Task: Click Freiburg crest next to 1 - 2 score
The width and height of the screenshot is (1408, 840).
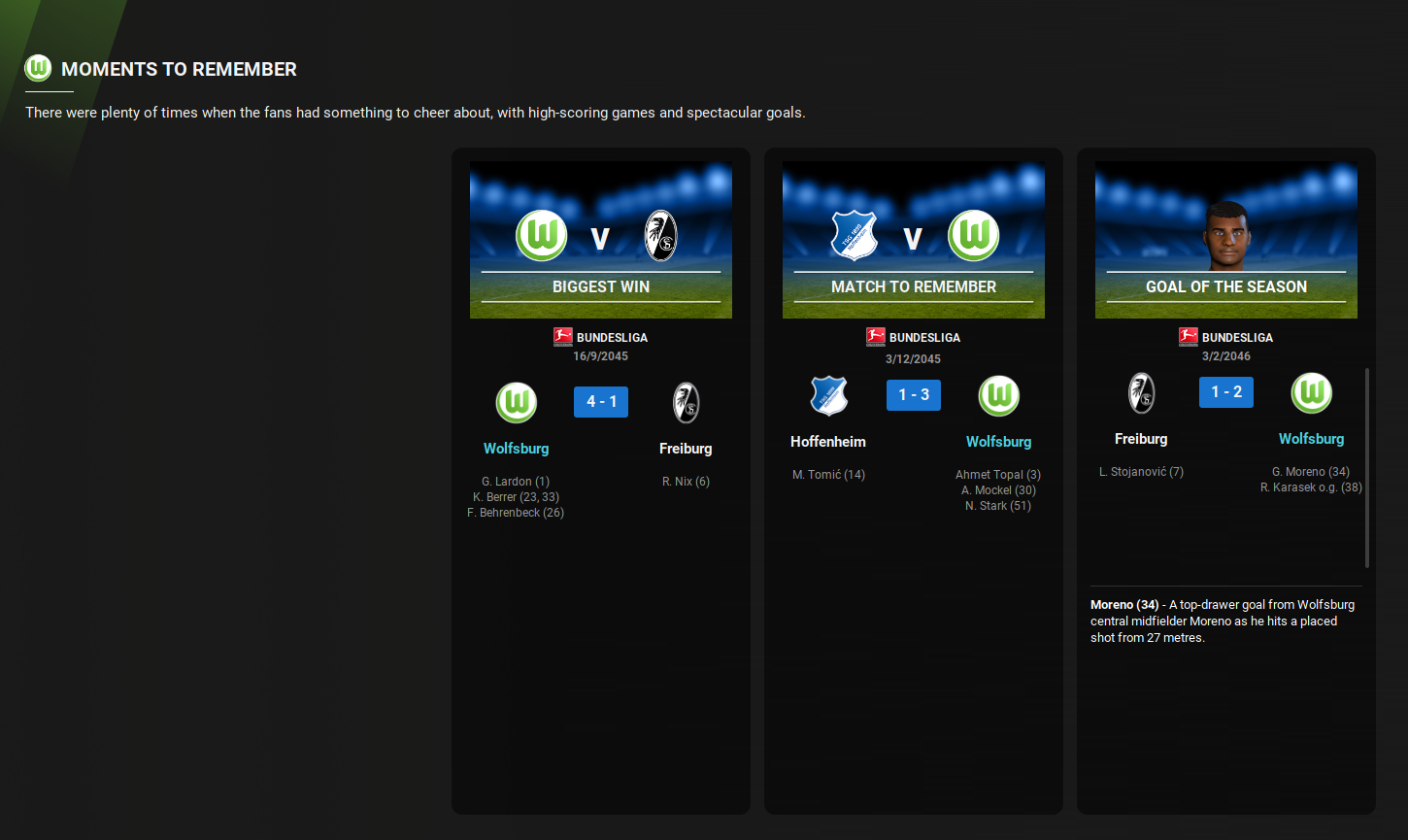Action: (1141, 393)
